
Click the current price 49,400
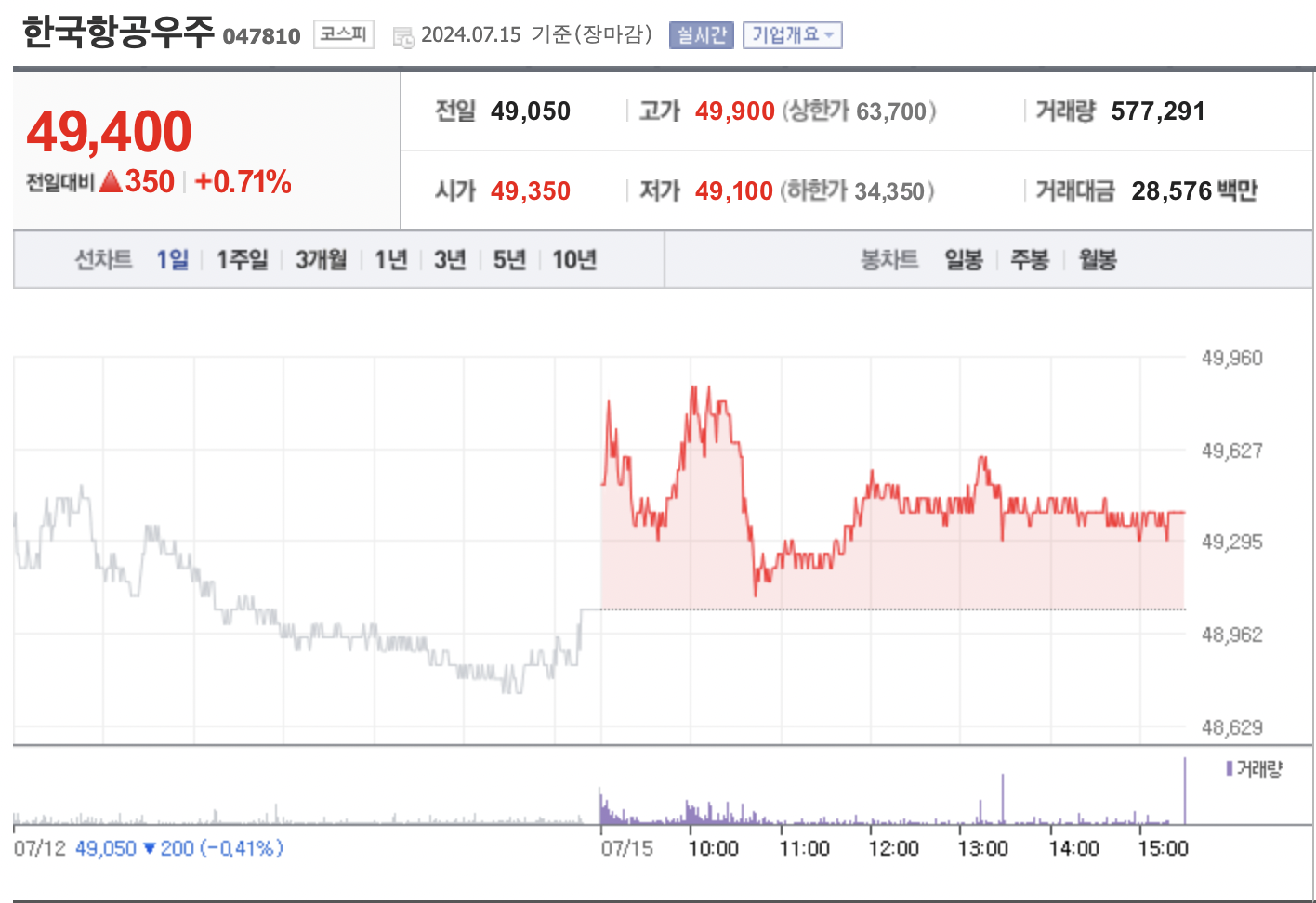coord(109,131)
